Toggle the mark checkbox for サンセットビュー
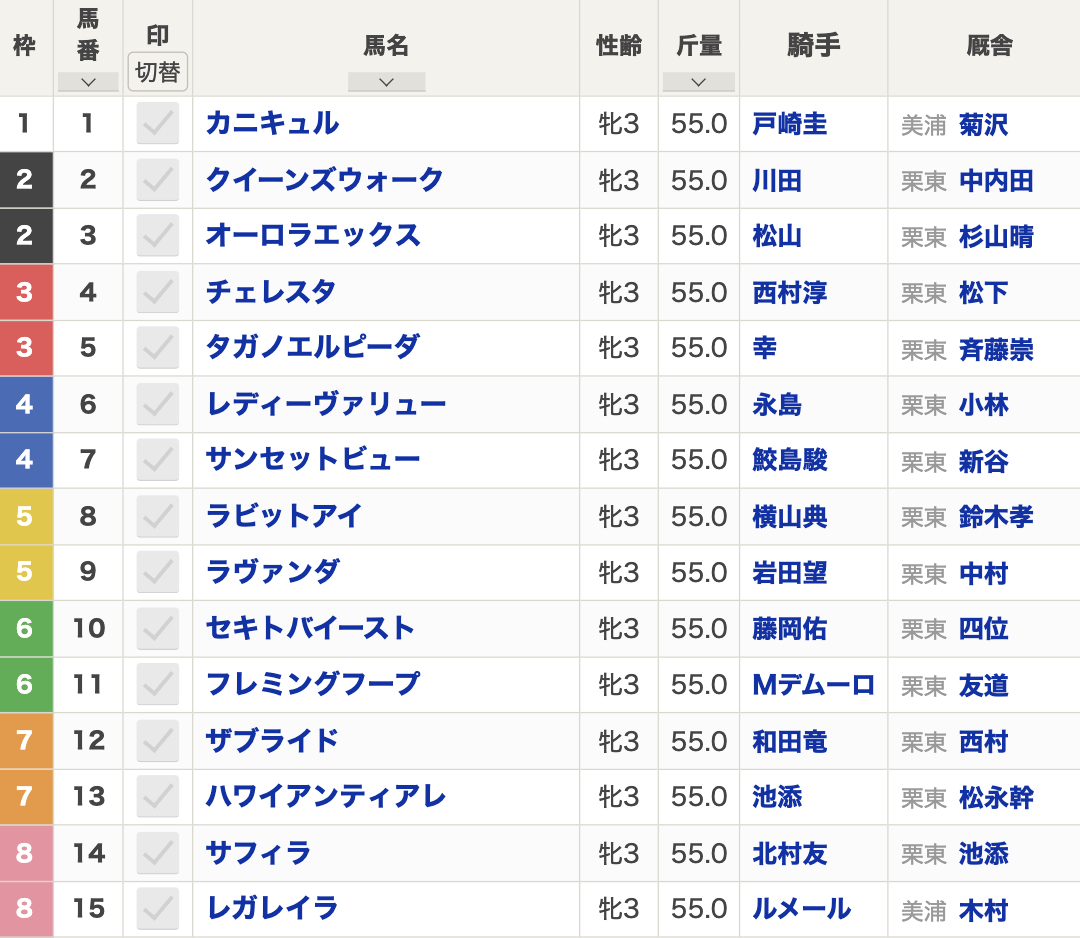This screenshot has width=1080, height=938. click(x=158, y=460)
